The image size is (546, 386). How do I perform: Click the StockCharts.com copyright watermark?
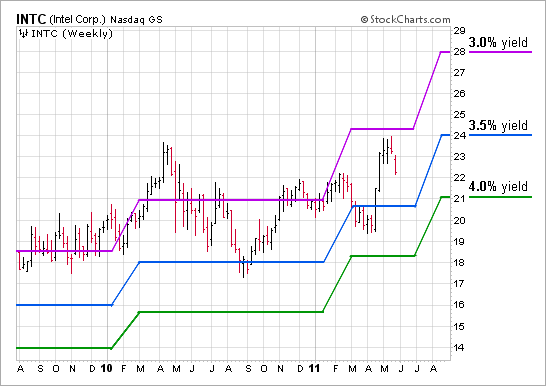(405, 19)
